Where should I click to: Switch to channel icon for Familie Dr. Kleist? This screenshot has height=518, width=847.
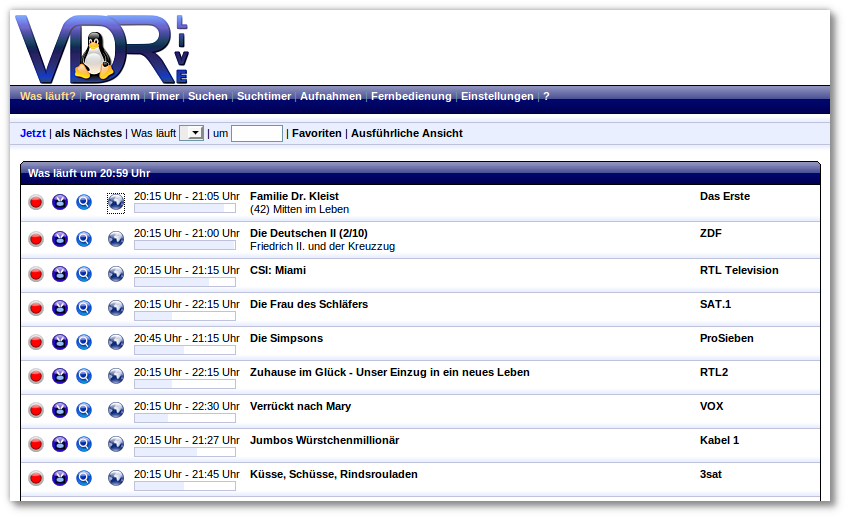[60, 203]
